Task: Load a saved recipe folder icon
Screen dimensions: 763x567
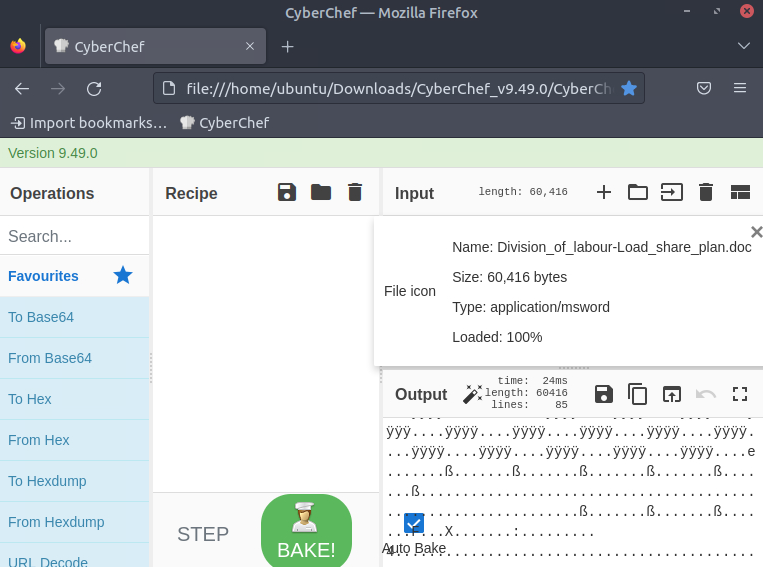Action: pos(321,193)
